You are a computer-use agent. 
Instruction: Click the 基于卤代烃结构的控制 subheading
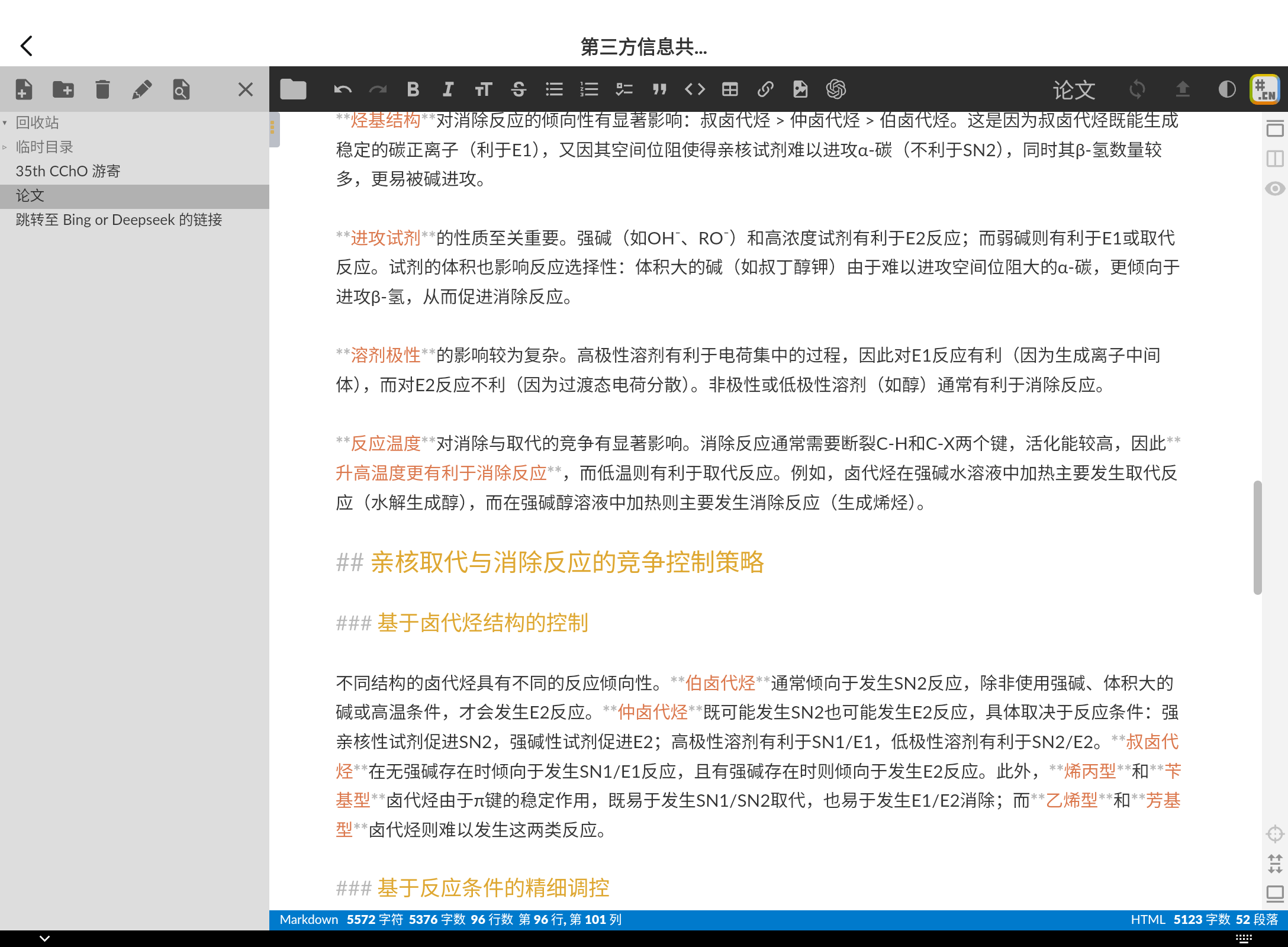(482, 623)
